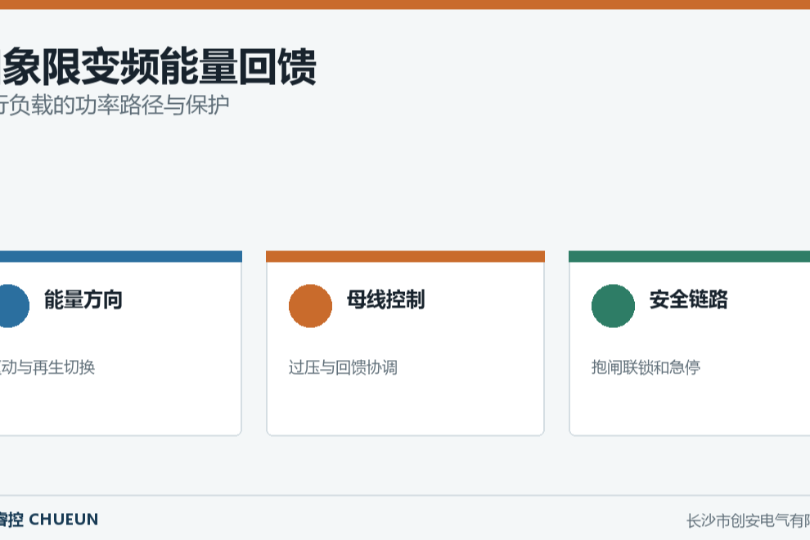Select the 能量方向 card heading
The width and height of the screenshot is (810, 540).
click(x=83, y=300)
